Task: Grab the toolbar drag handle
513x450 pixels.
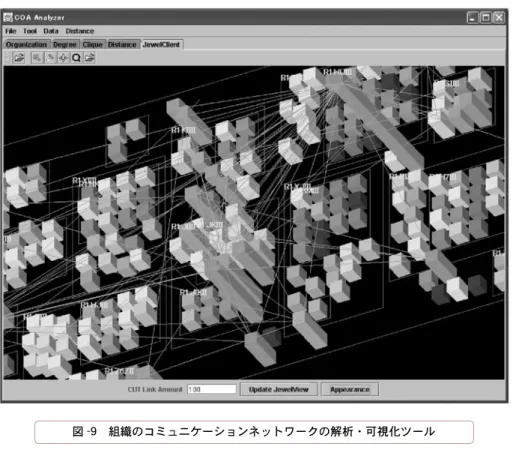Action: [x=8, y=58]
